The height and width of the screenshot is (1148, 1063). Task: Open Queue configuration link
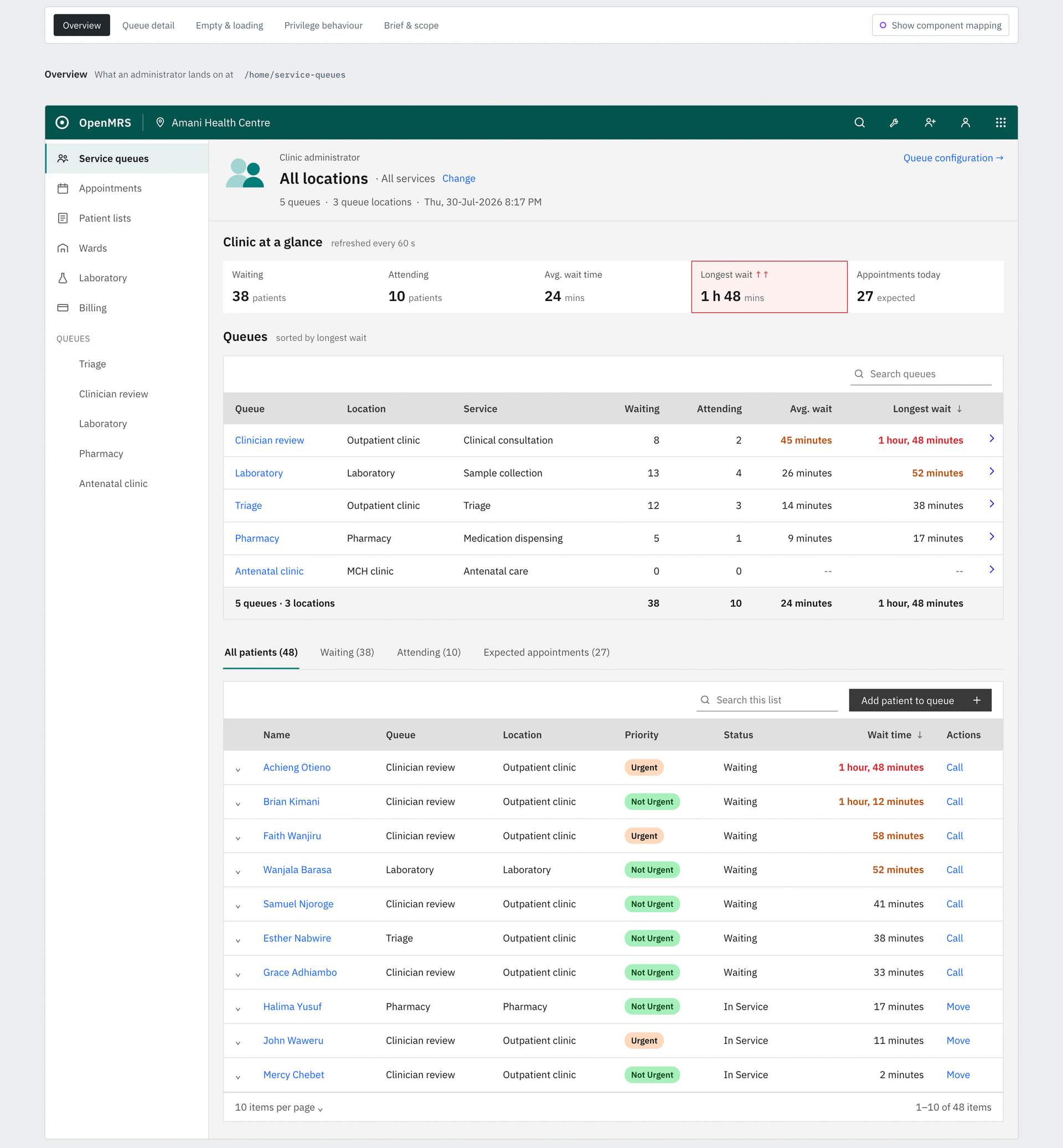click(x=953, y=158)
